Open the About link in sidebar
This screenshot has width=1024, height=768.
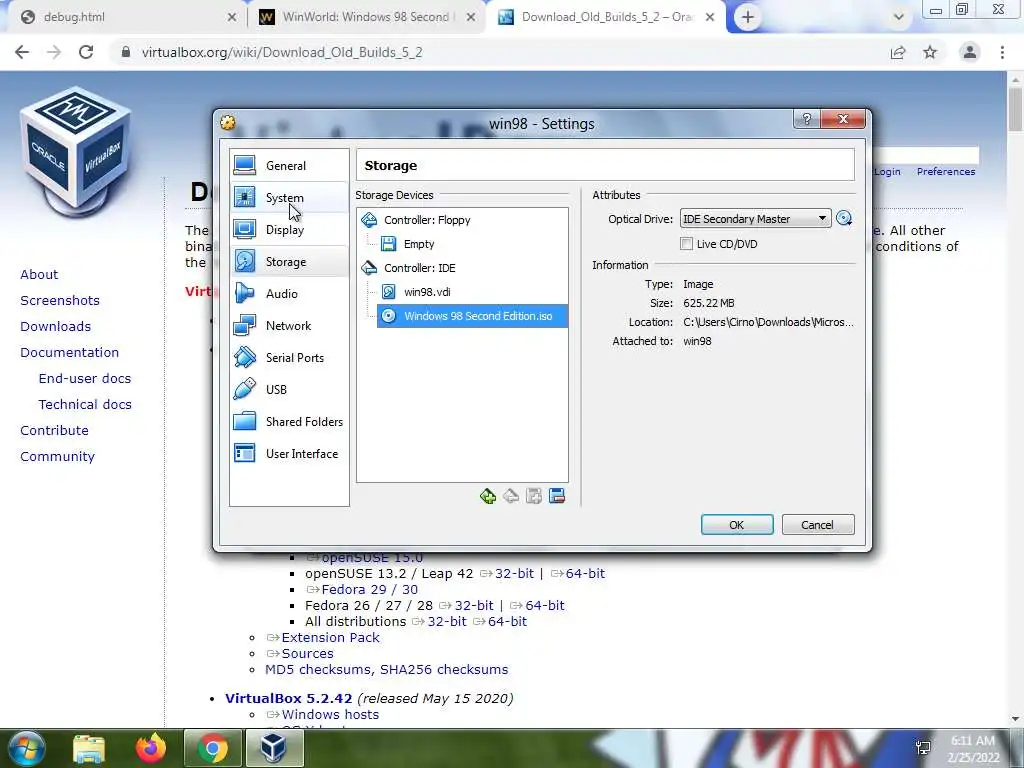pyautogui.click(x=39, y=274)
